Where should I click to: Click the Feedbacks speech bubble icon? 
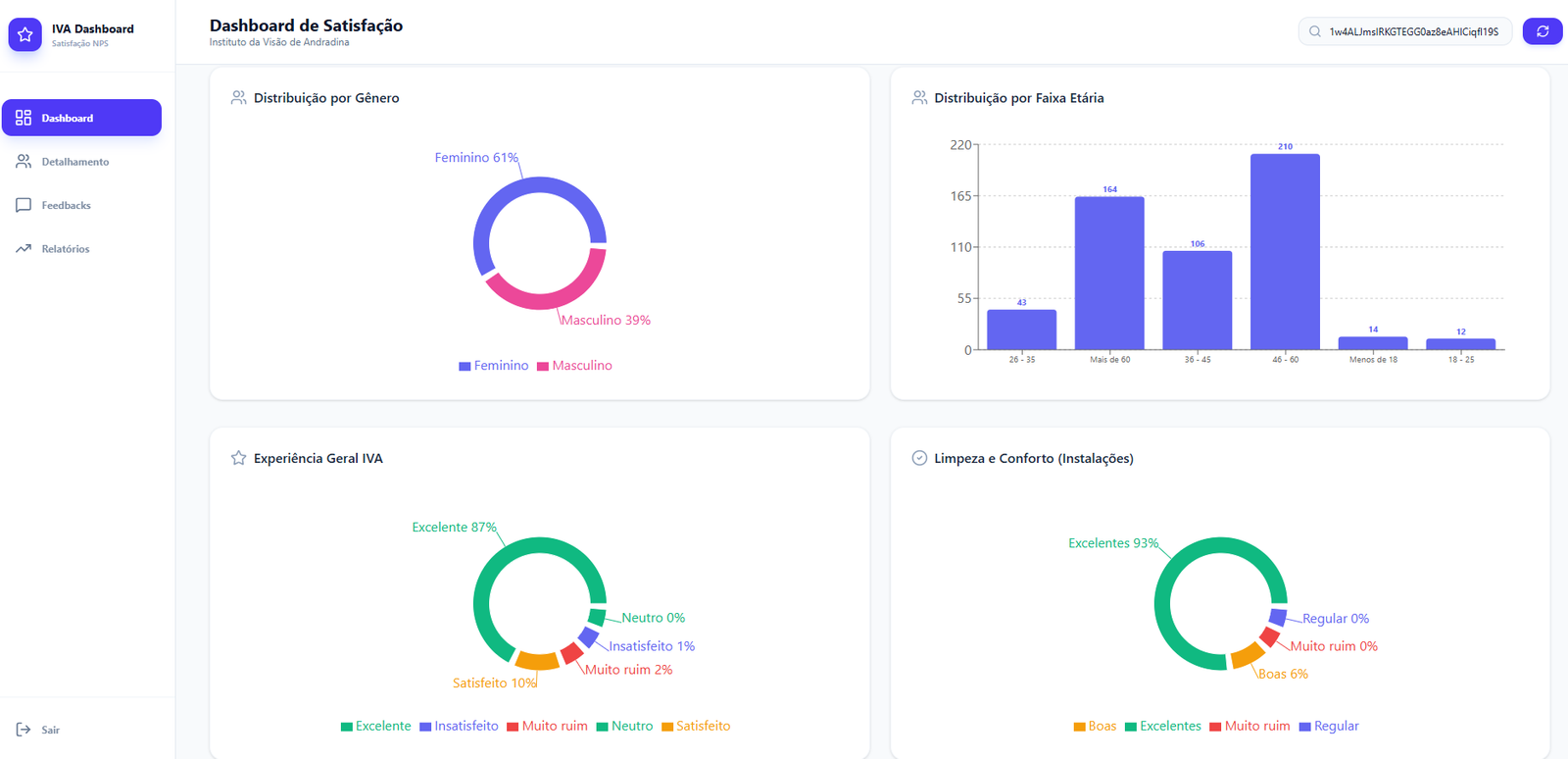pyautogui.click(x=24, y=205)
